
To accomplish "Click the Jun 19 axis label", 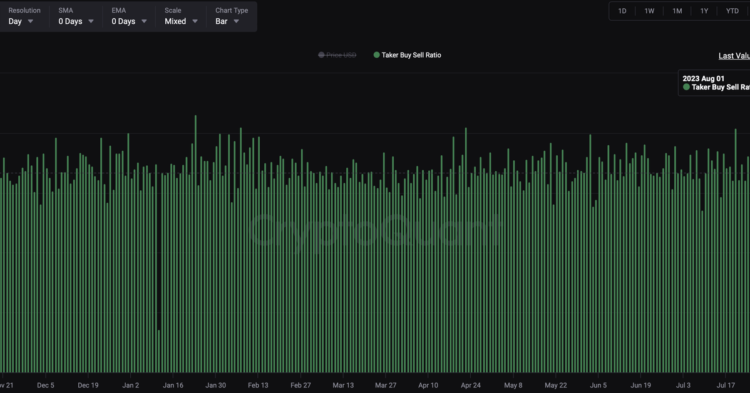I will tap(640, 385).
